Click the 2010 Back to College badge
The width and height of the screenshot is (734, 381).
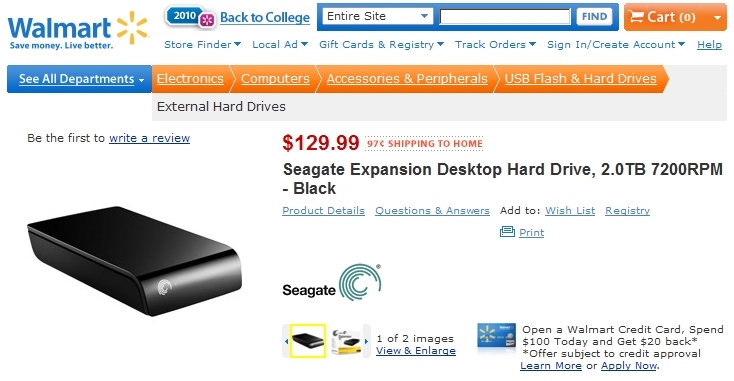click(190, 17)
